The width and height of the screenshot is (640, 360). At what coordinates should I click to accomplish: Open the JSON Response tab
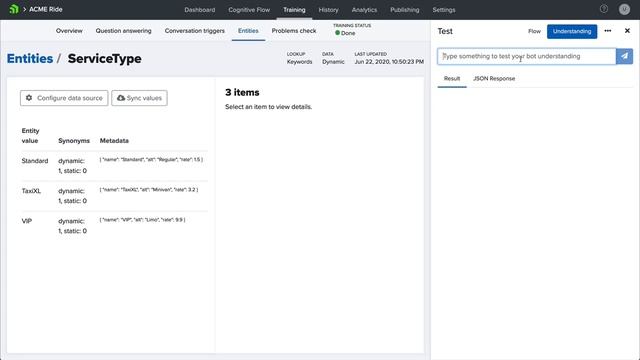[494, 78]
